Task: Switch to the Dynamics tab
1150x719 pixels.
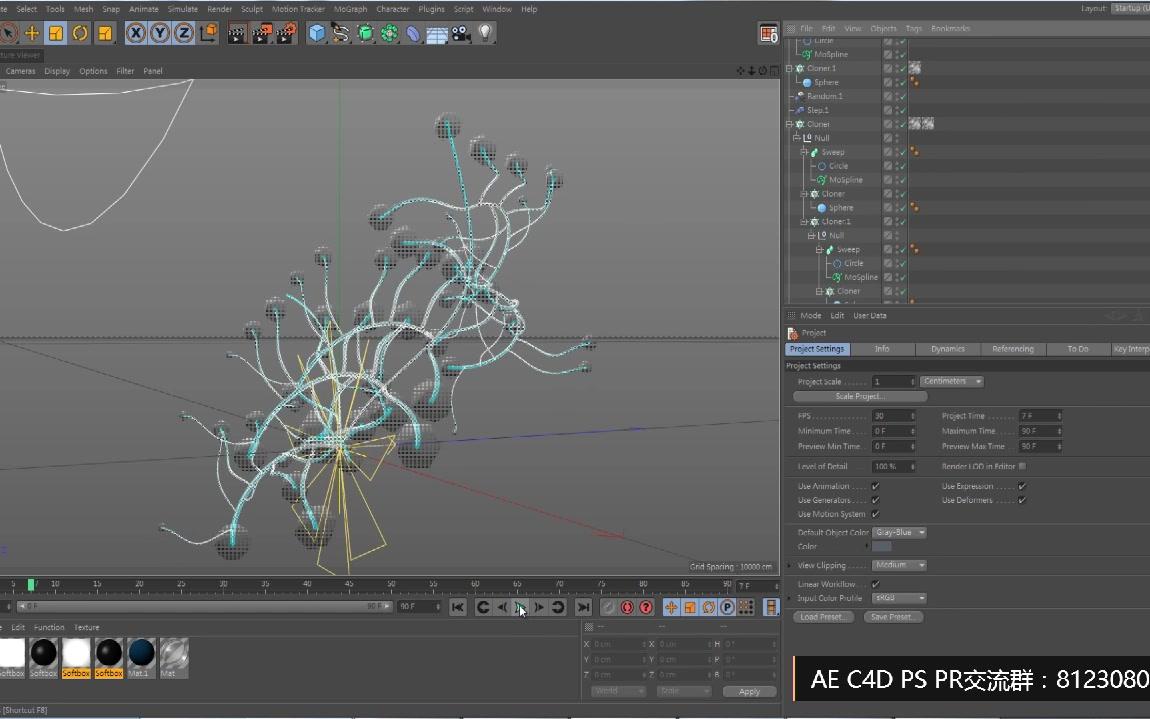Action: (x=946, y=349)
